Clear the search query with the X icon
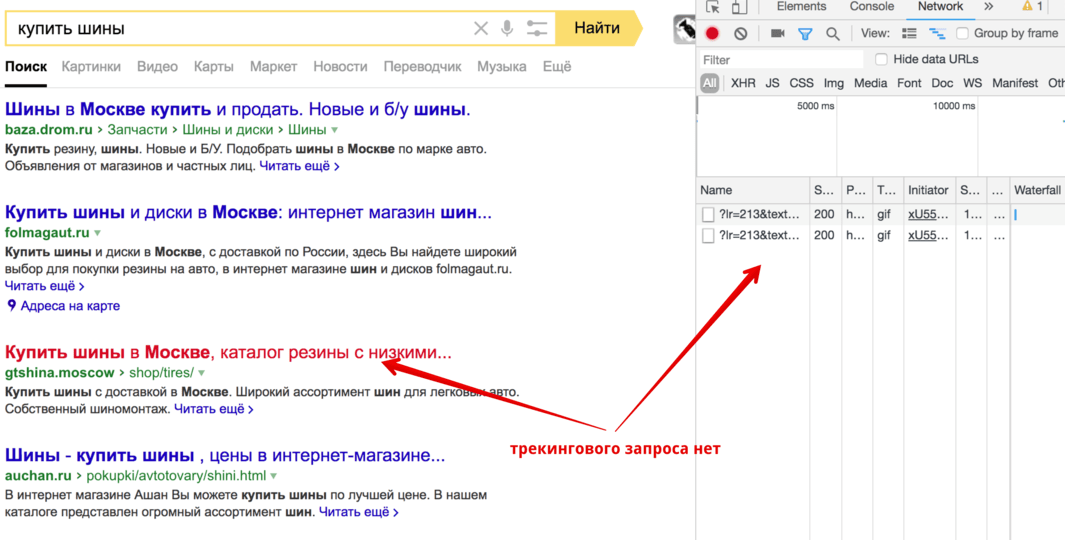Image resolution: width=1065 pixels, height=540 pixels. 481,29
